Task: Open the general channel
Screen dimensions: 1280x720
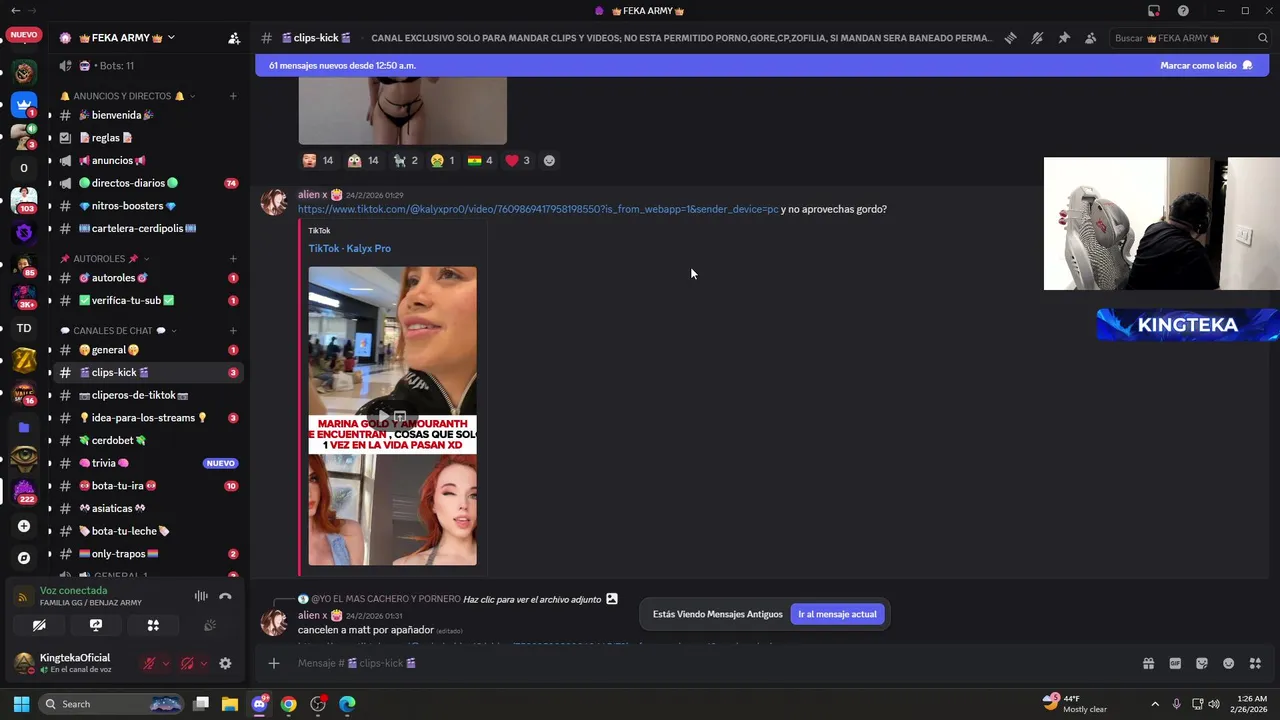Action: pyautogui.click(x=149, y=350)
